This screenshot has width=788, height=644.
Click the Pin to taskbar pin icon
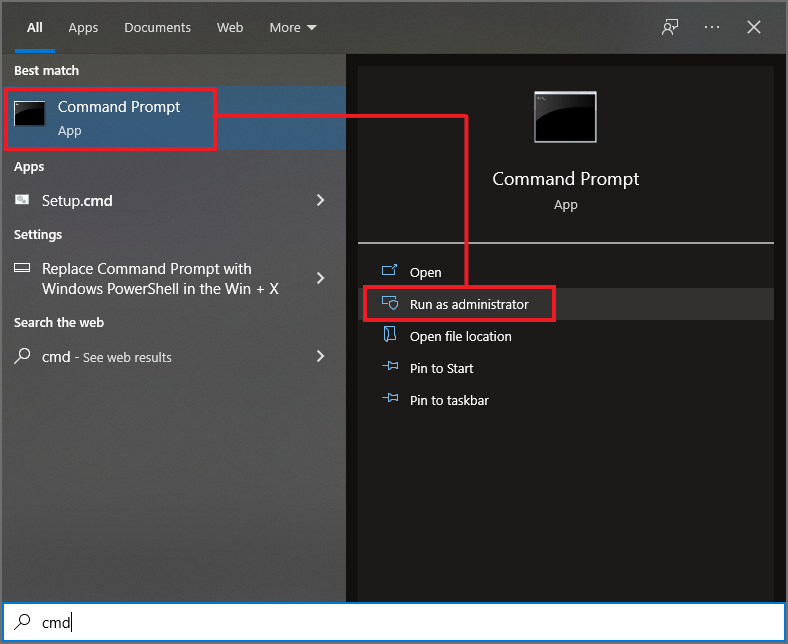pos(390,398)
